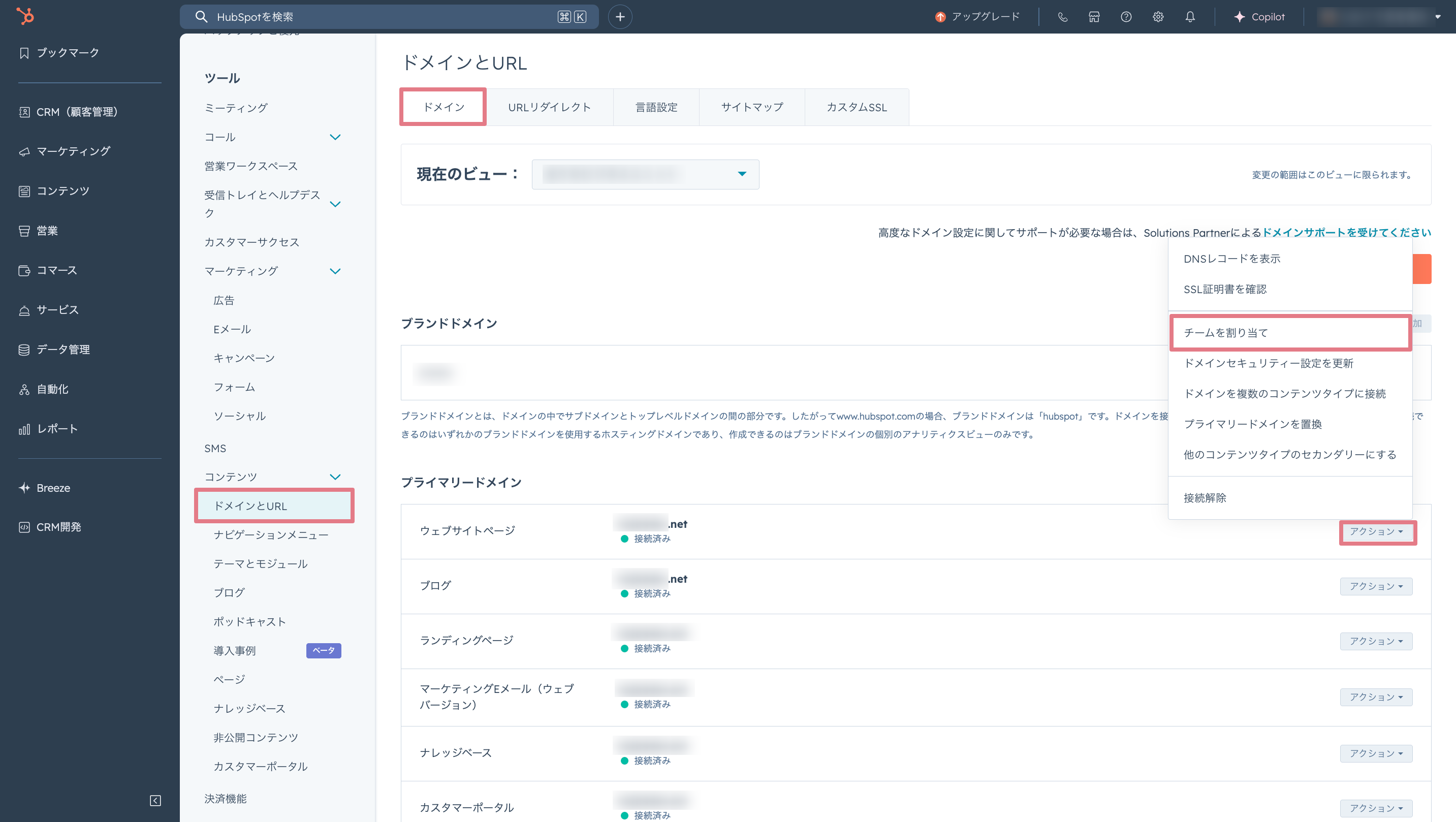Image resolution: width=1456 pixels, height=822 pixels.
Task: Switch to the カスタムSSL tab
Action: pos(857,107)
